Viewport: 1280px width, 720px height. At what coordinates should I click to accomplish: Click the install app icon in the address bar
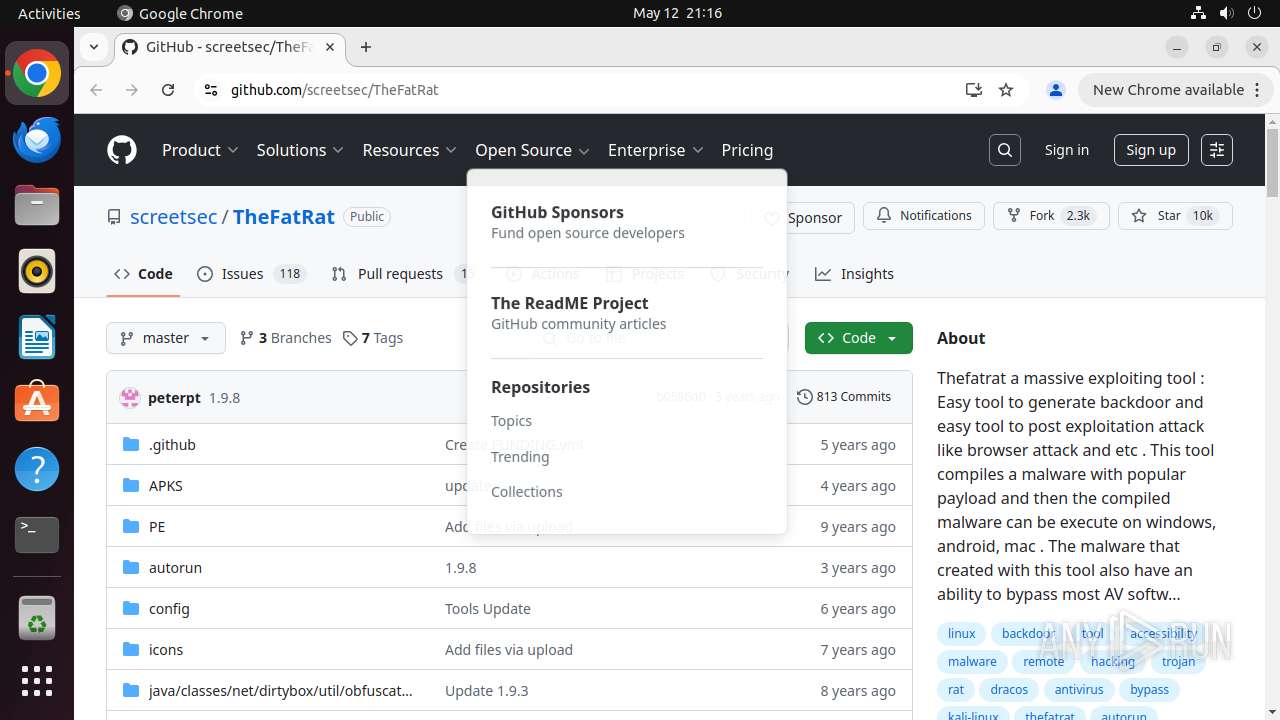point(974,90)
